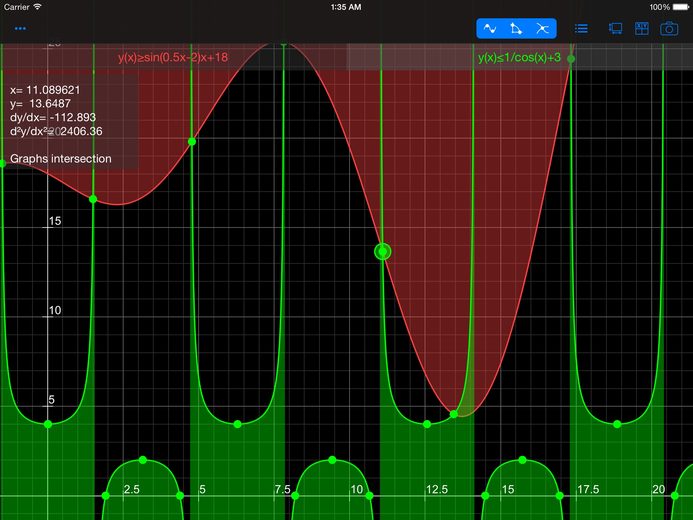Tap the x-axis root dot left of 2.5
This screenshot has width=693, height=520.
coord(106,496)
